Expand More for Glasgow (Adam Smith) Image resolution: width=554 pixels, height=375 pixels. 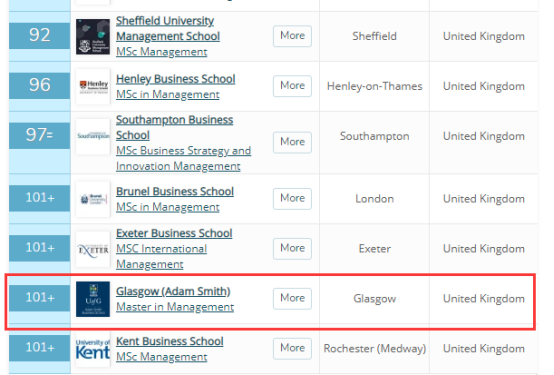pos(292,298)
